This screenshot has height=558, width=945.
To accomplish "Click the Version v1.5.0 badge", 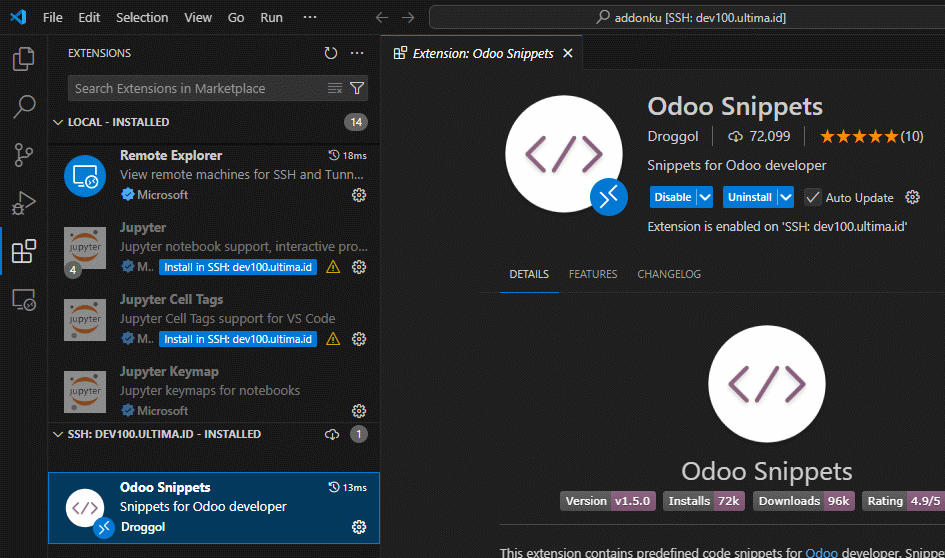I will click(x=608, y=501).
